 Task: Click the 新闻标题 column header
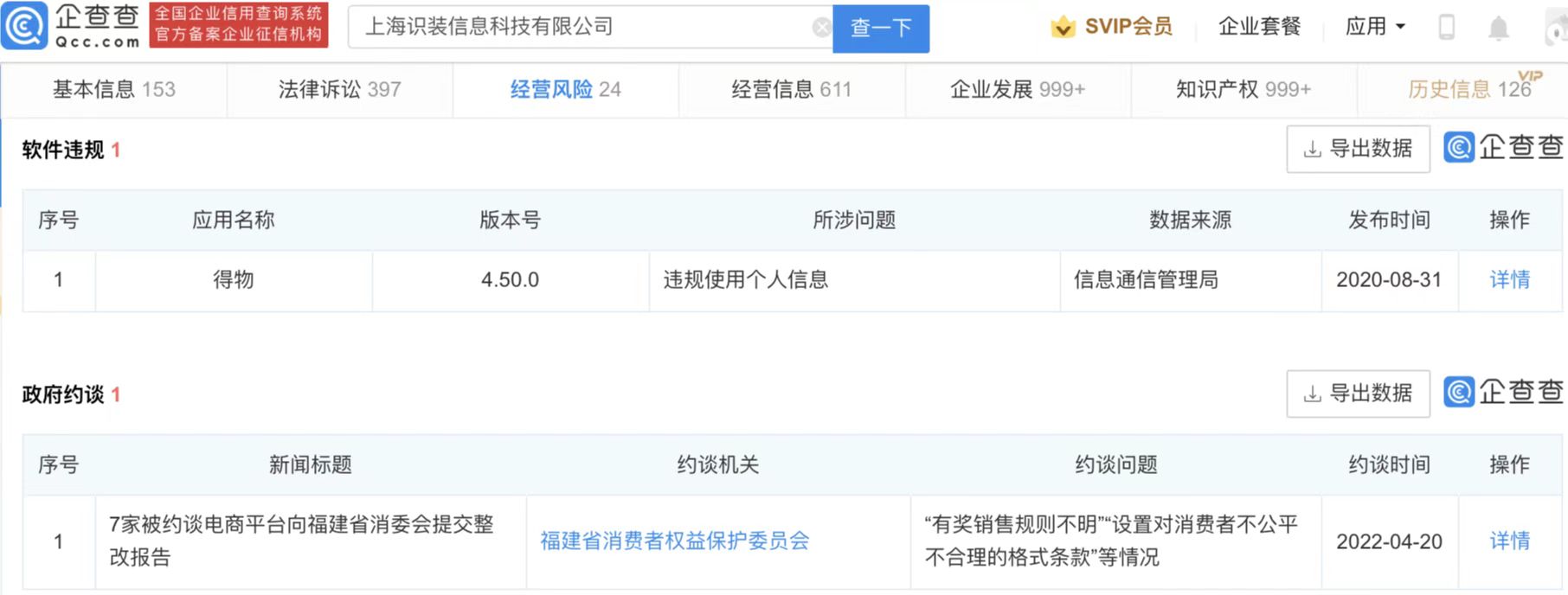click(311, 465)
